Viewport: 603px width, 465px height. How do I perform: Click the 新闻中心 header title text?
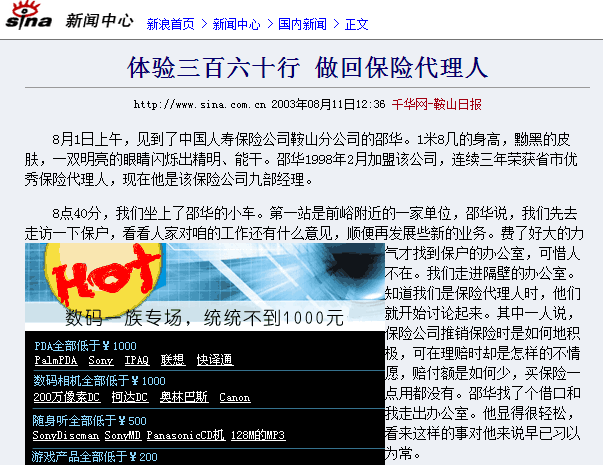[99, 20]
